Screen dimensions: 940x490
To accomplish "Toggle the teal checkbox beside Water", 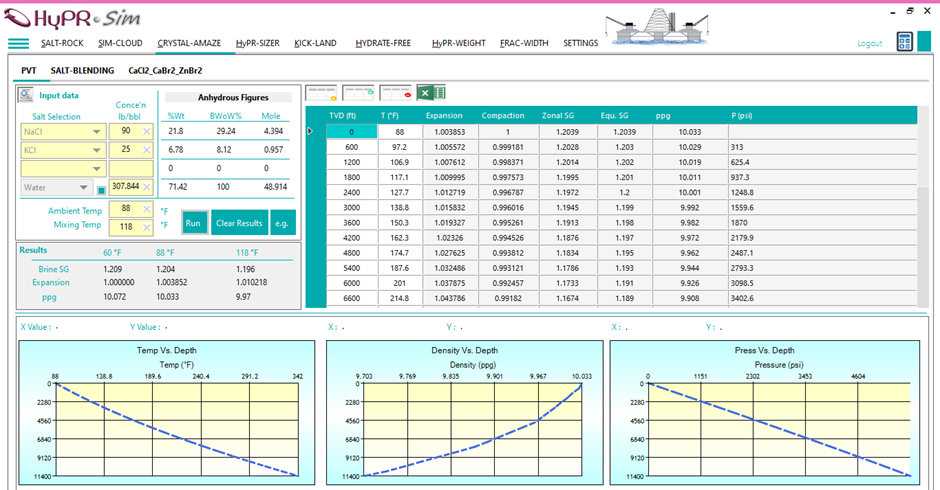I will (x=101, y=190).
